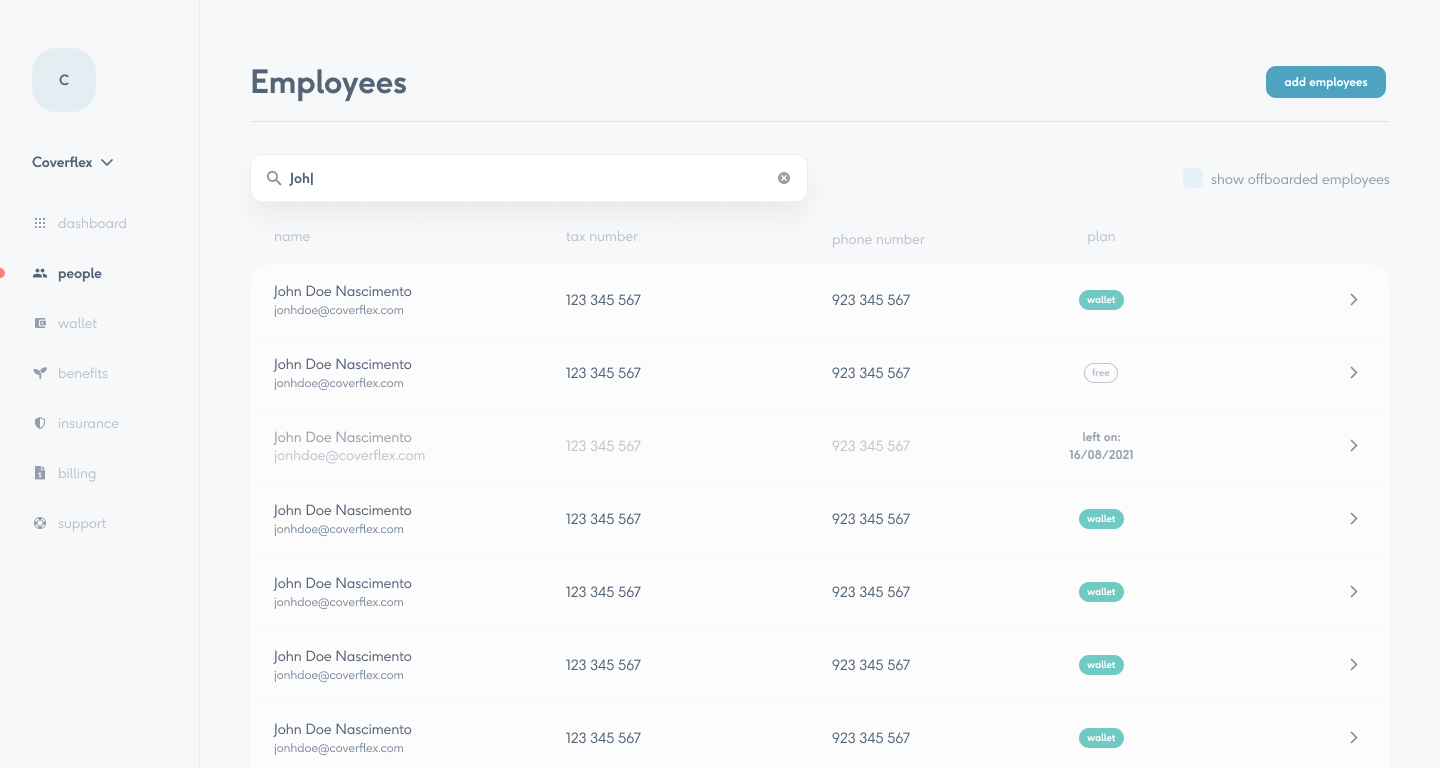
Task: Go to the billing menu entry
Action: [77, 473]
